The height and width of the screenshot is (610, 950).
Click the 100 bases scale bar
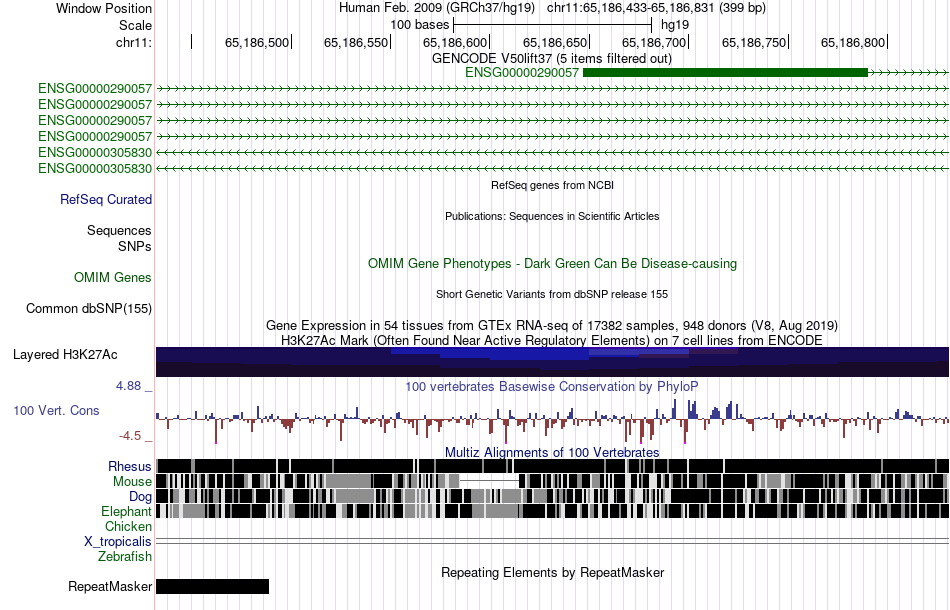pos(552,25)
